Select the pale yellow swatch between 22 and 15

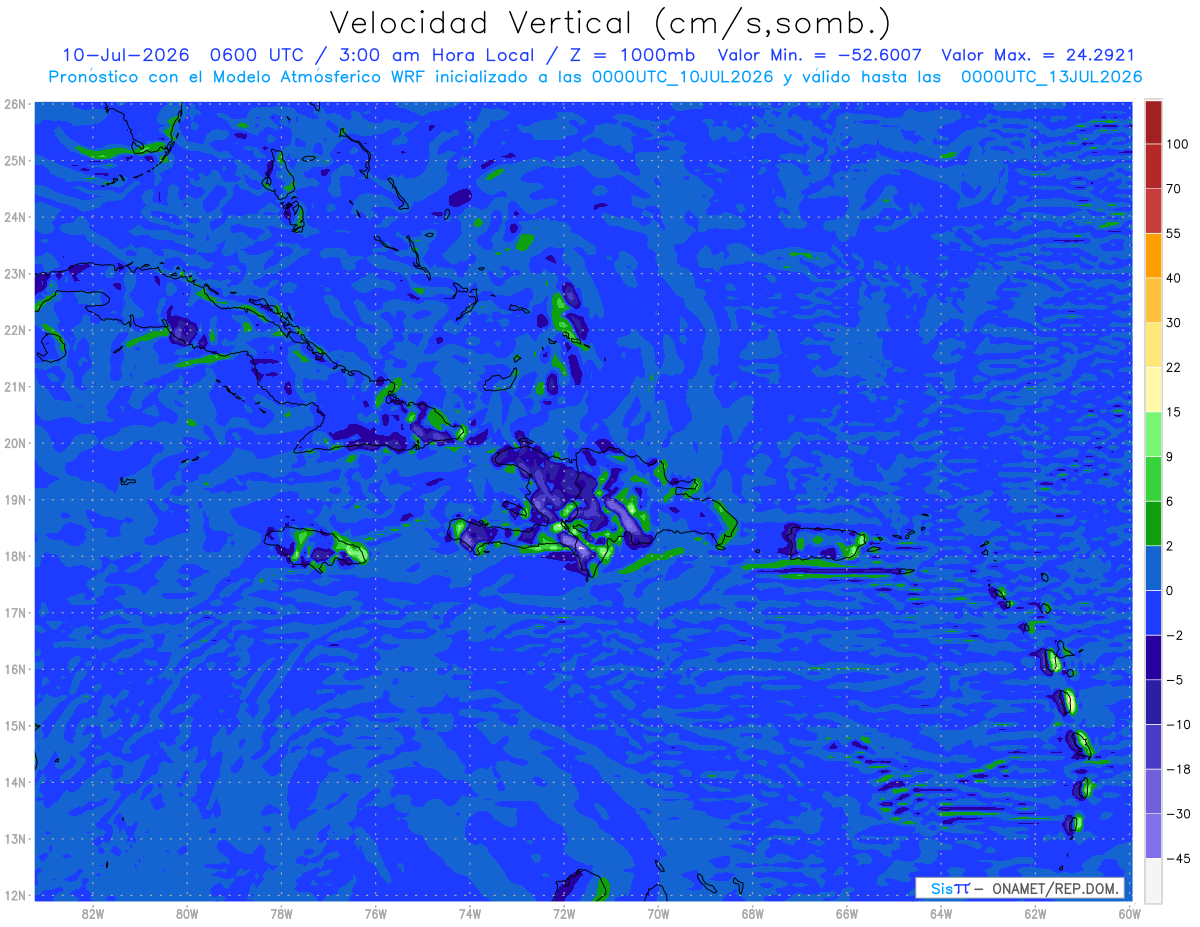click(x=1153, y=389)
